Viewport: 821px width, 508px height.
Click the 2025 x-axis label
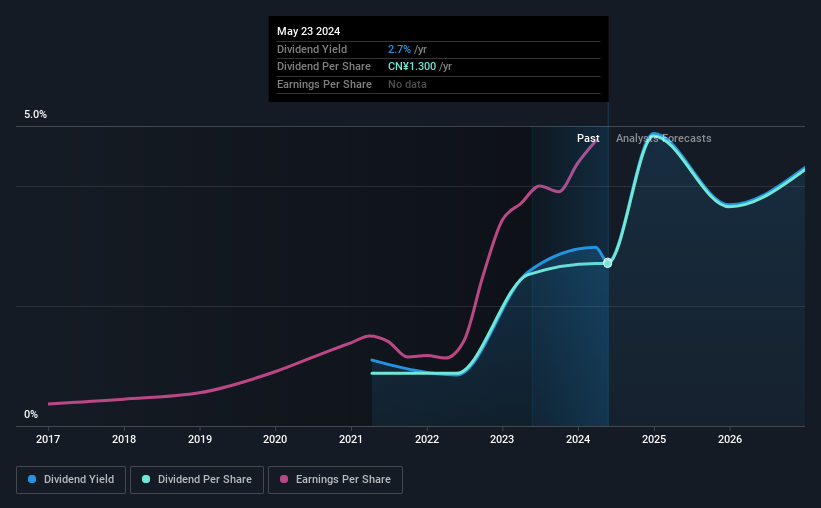654,439
